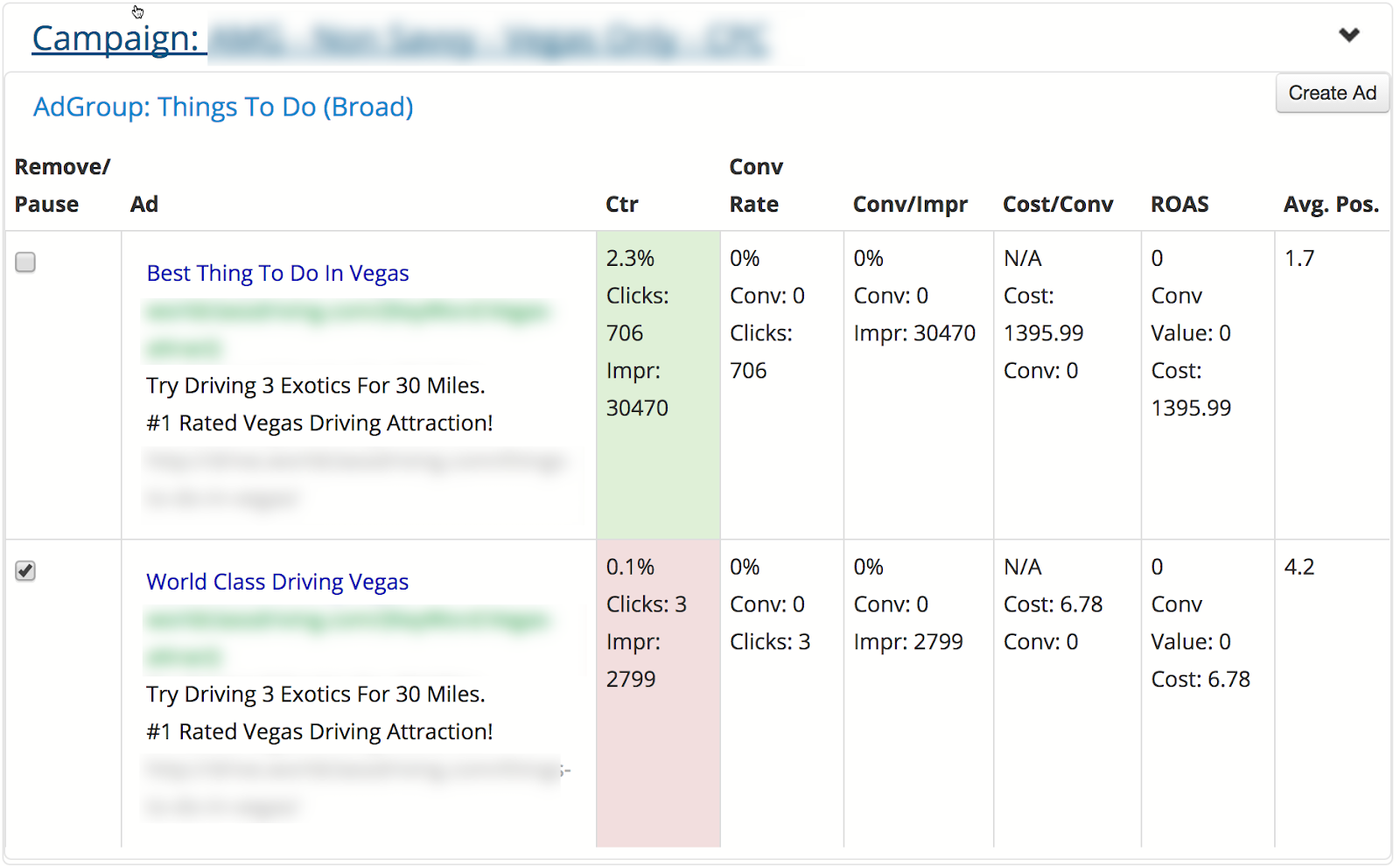Open AdGroup: Things To Do (Broad)
1400x866 pixels.
(x=223, y=107)
